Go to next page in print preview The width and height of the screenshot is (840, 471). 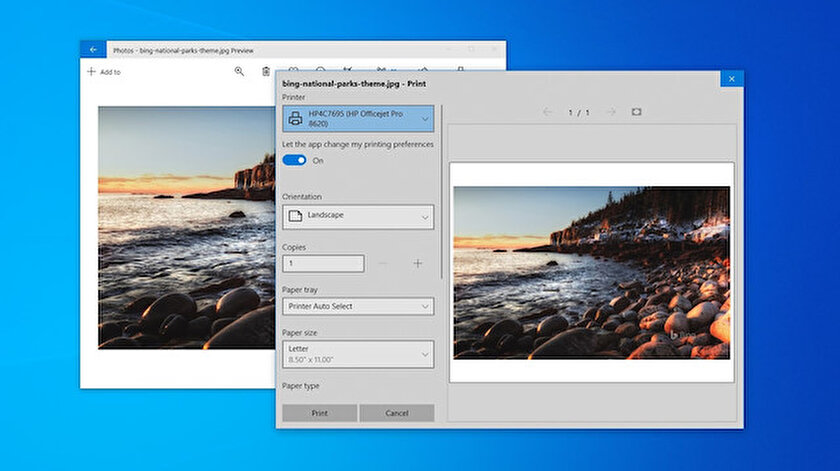[611, 112]
